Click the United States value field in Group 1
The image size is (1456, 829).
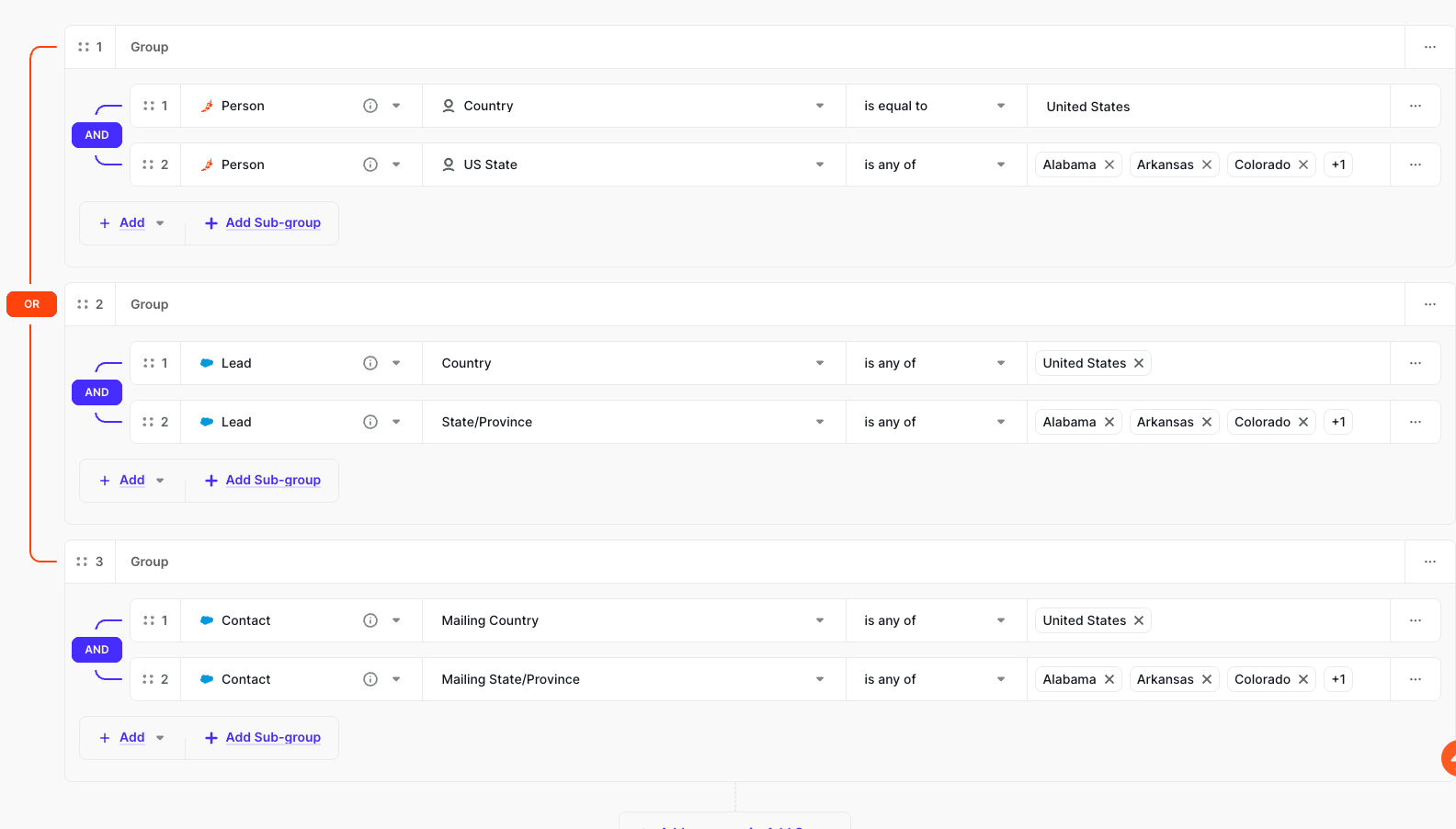click(x=1208, y=107)
